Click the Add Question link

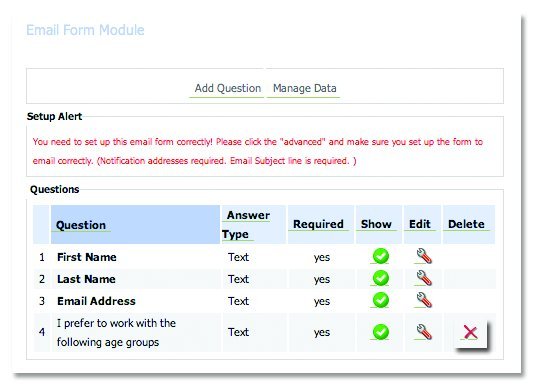(x=227, y=88)
